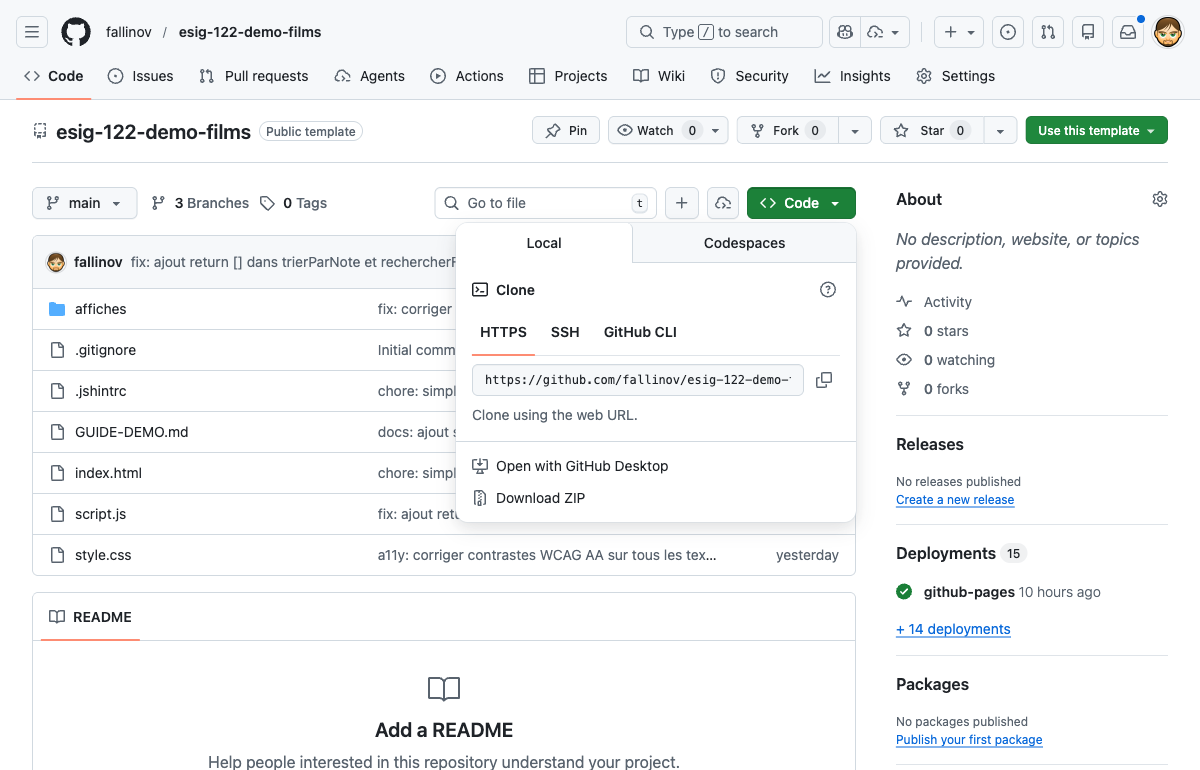Switch to the SSH clone tab
Viewport: 1200px width, 770px height.
click(x=565, y=331)
